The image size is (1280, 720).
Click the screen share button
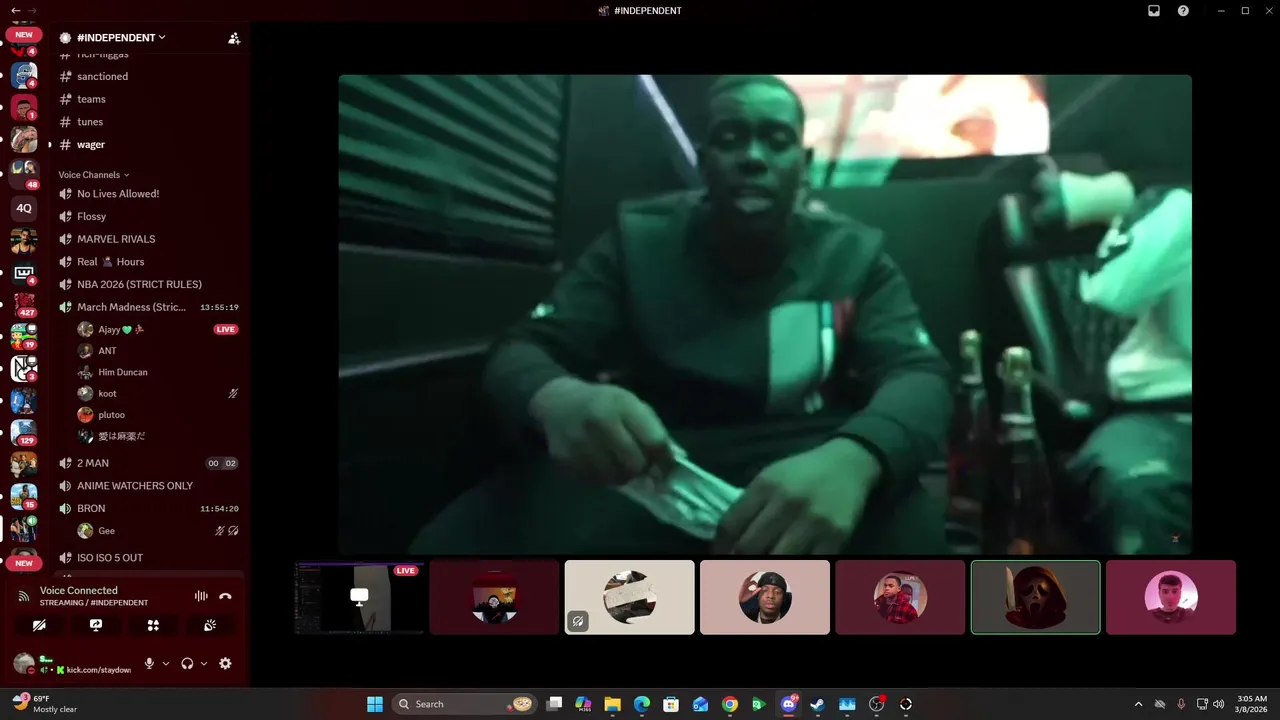click(x=96, y=625)
